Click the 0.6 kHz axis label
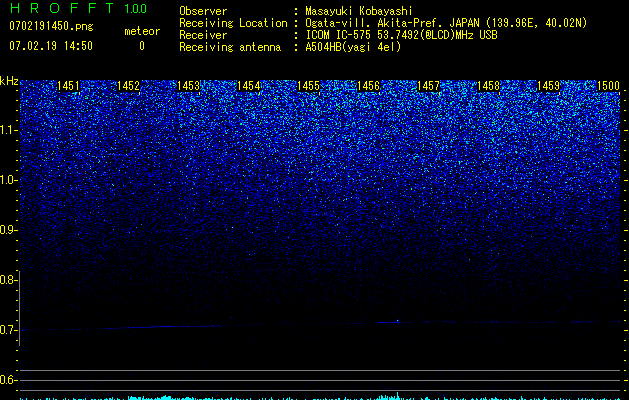The height and width of the screenshot is (400, 629). [8, 380]
